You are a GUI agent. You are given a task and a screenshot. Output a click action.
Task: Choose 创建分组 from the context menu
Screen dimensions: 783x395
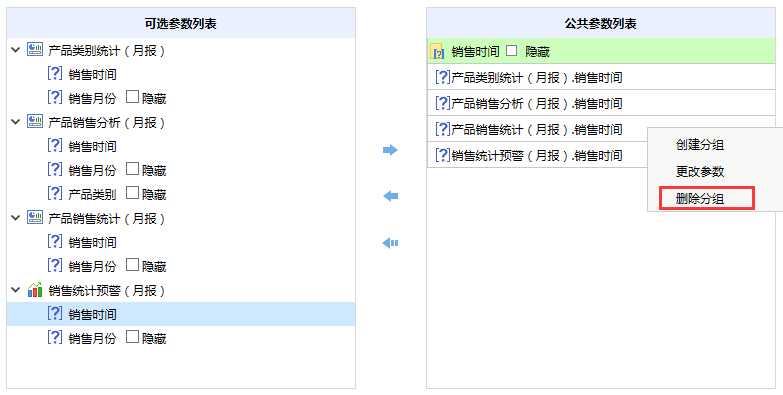[x=700, y=145]
